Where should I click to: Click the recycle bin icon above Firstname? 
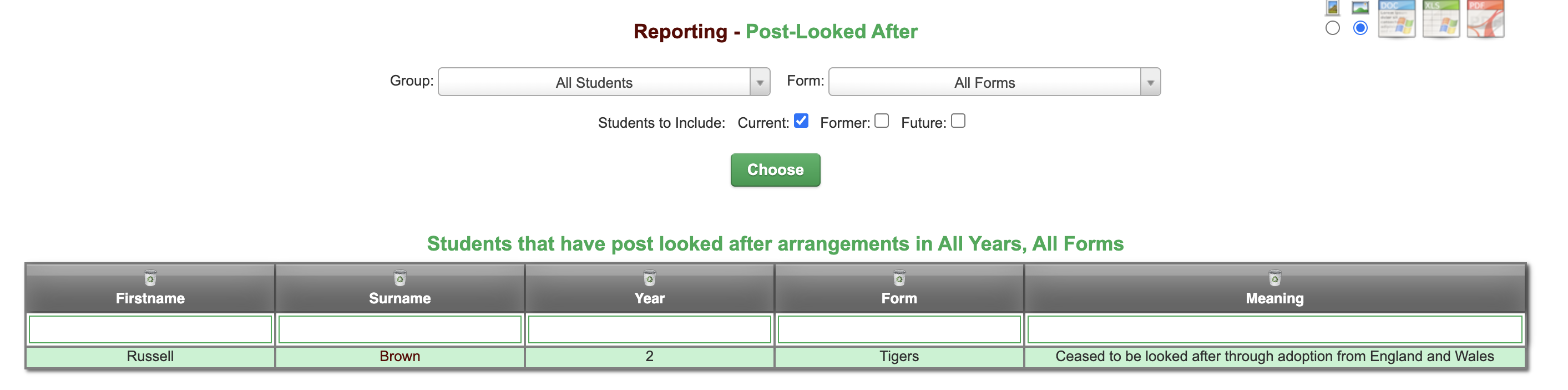[150, 278]
